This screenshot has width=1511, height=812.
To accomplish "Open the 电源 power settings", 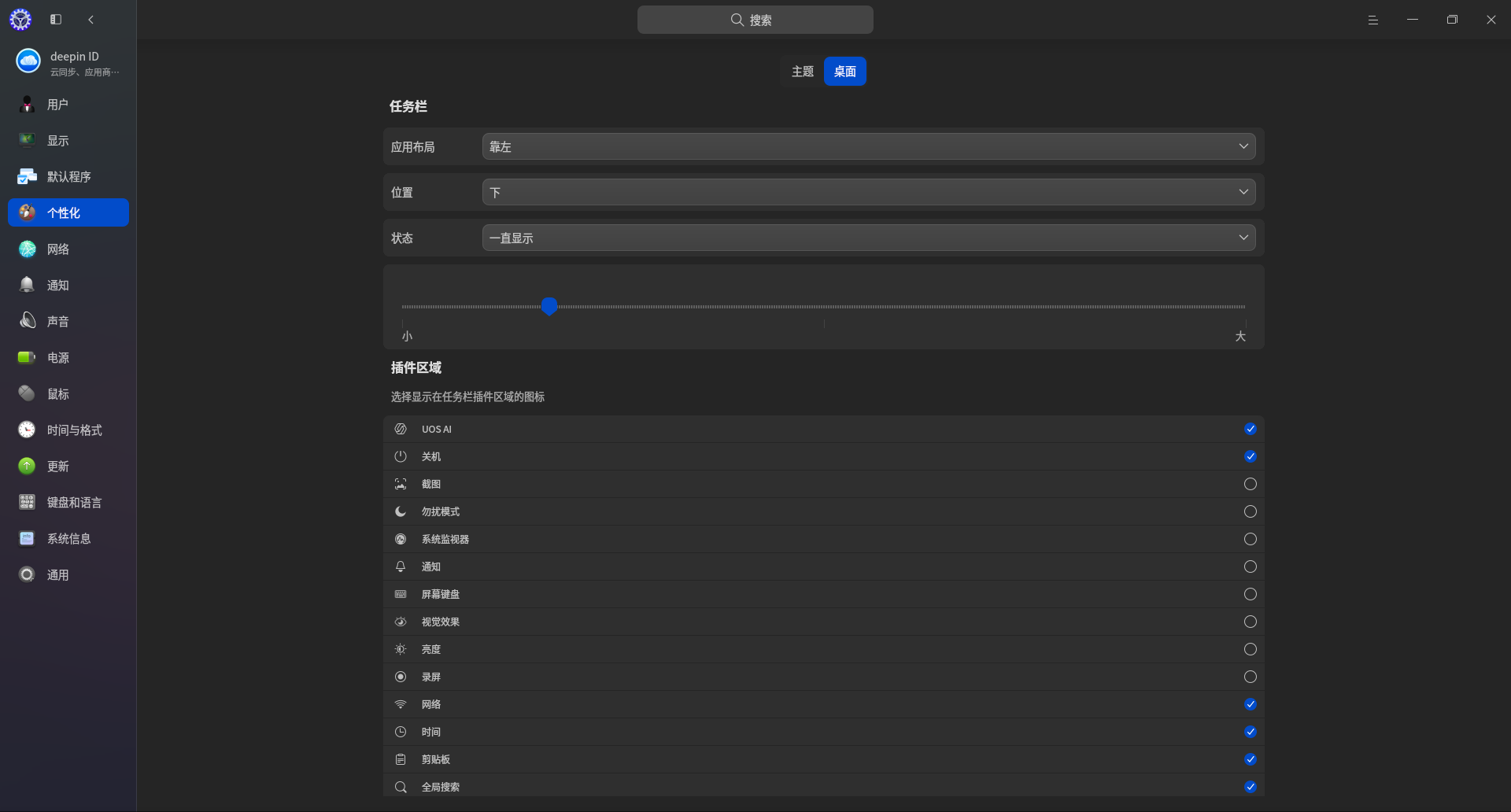I will [x=68, y=357].
